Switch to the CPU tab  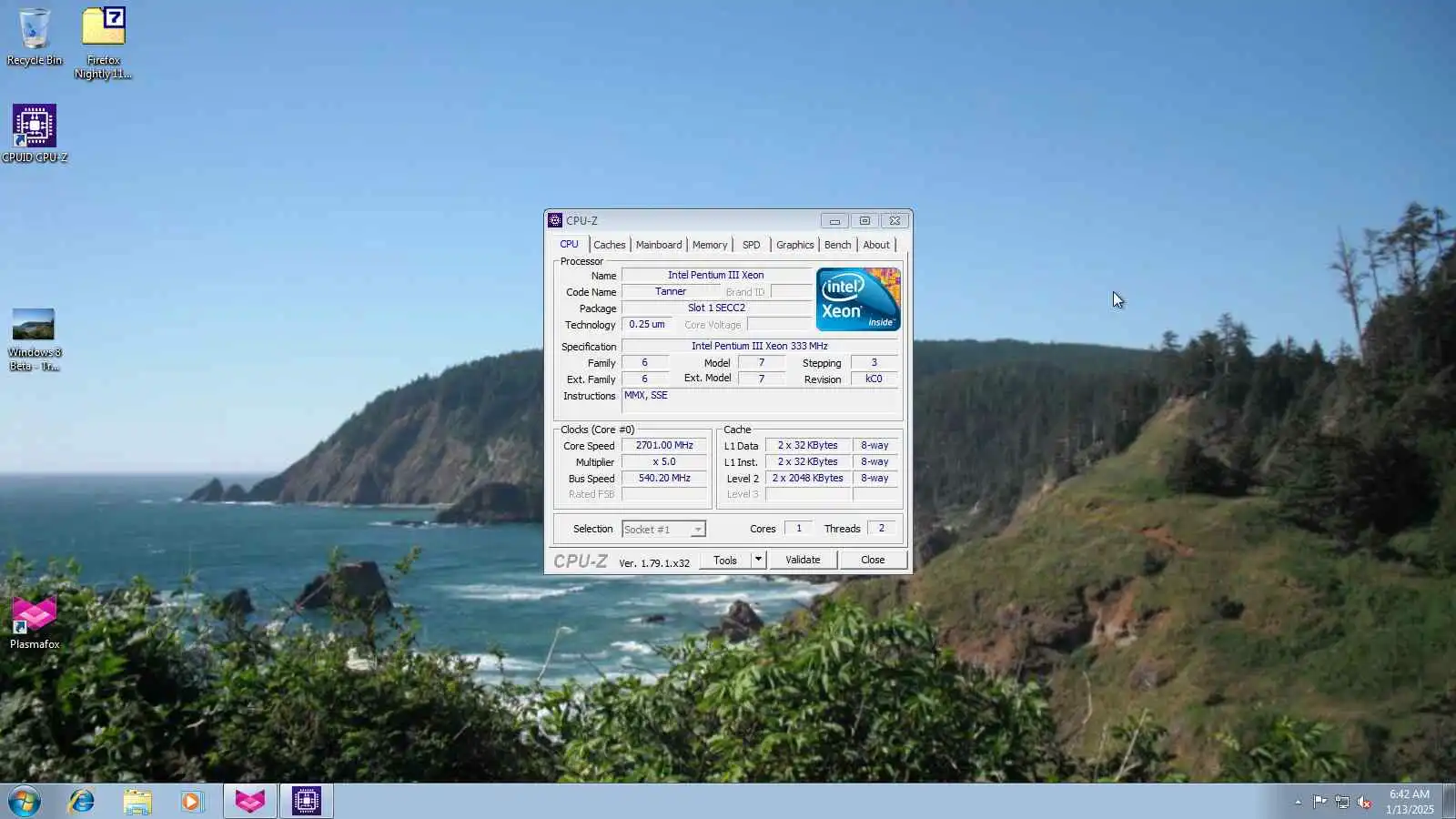(570, 244)
